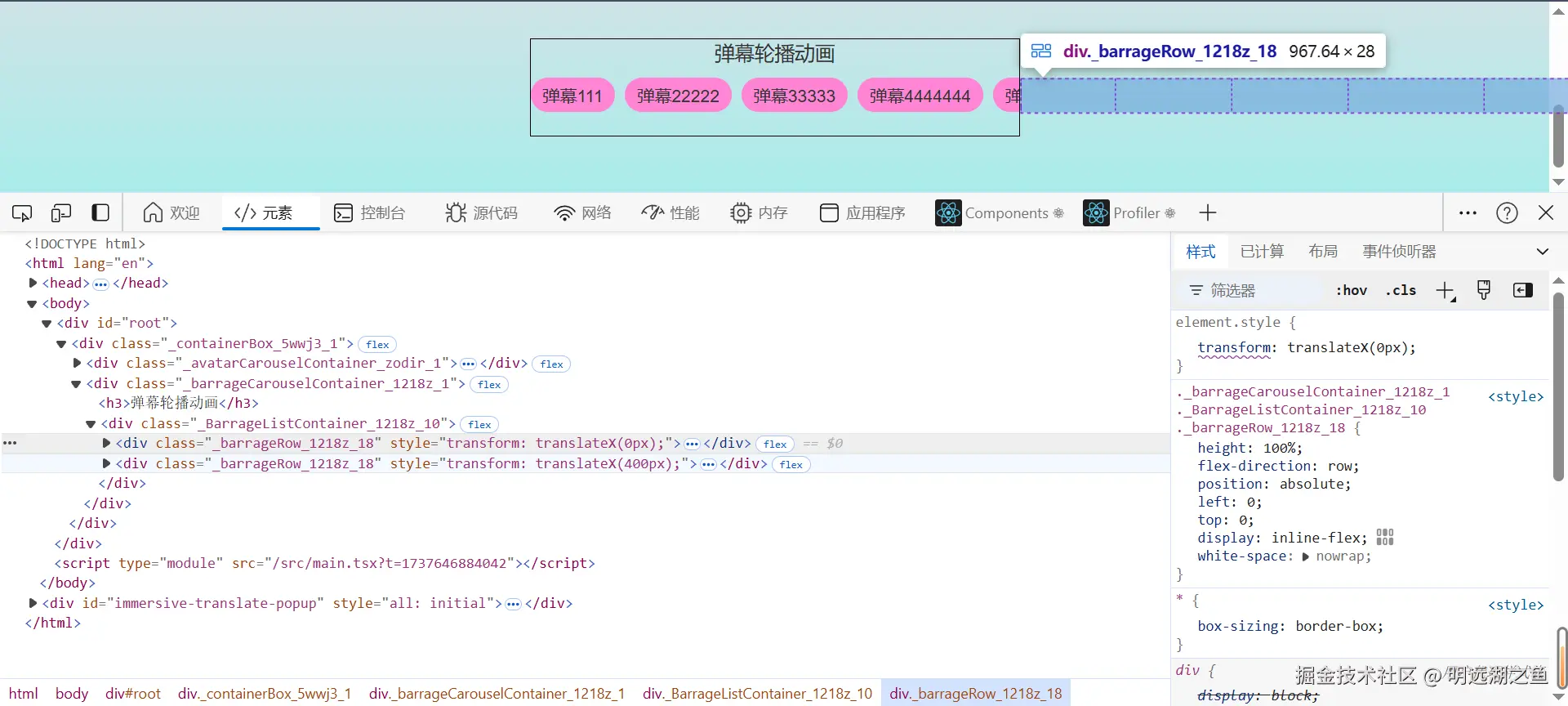Open the 性能 performance tab
Viewport: 1568px width, 706px height.
tap(670, 213)
